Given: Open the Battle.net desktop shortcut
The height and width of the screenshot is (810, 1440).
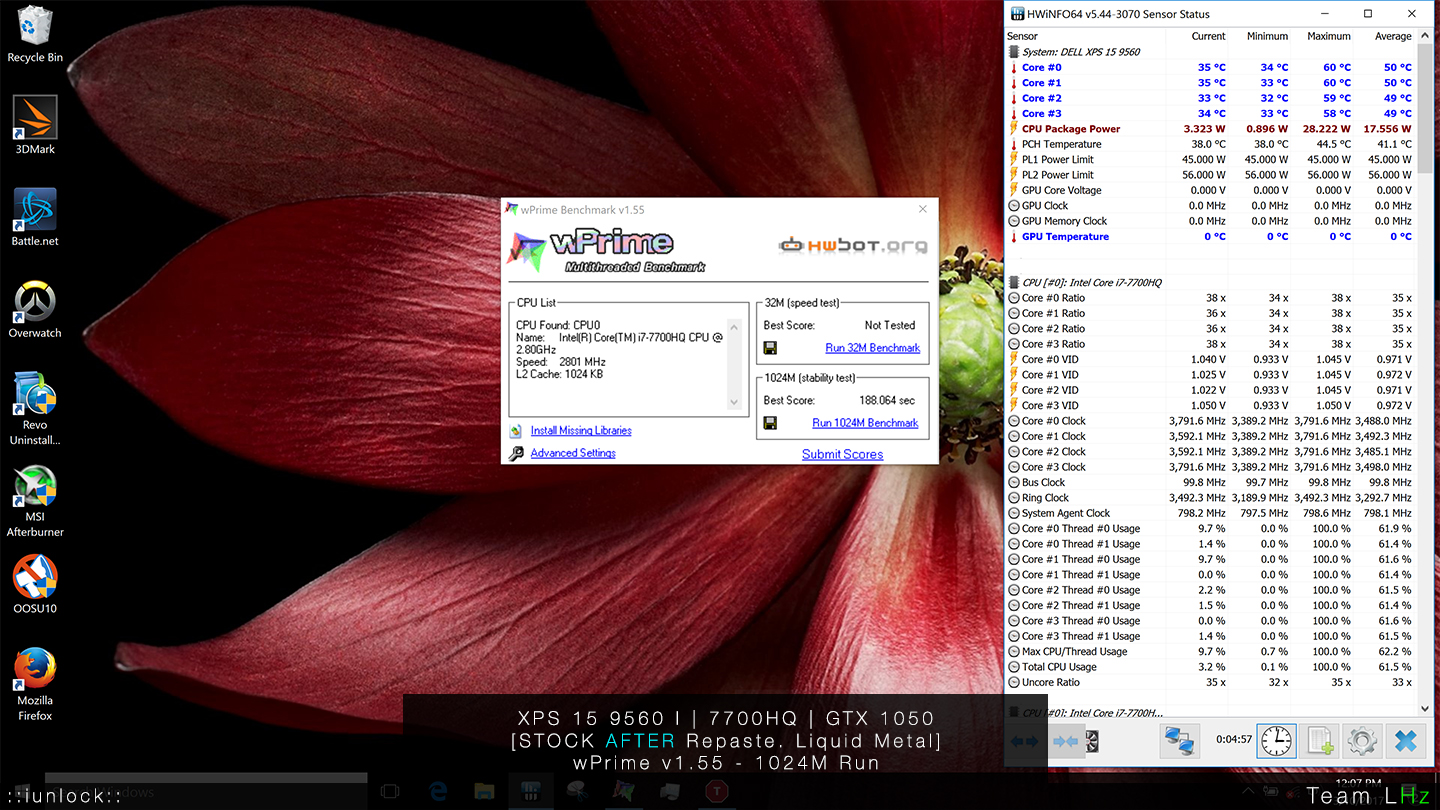Looking at the screenshot, I should tap(35, 217).
